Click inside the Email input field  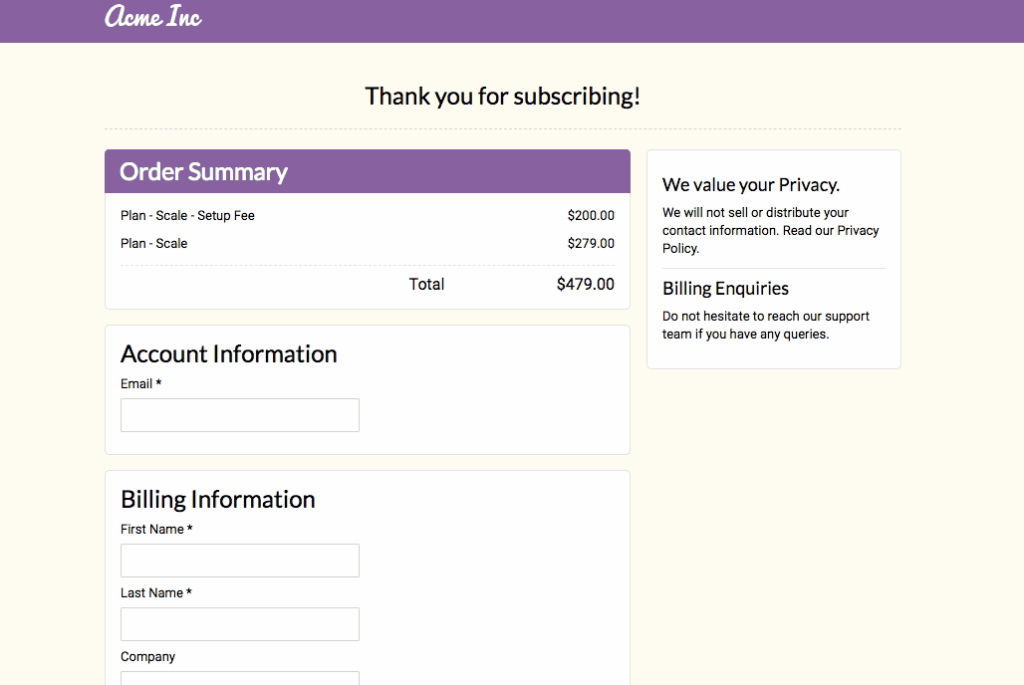[x=239, y=414]
